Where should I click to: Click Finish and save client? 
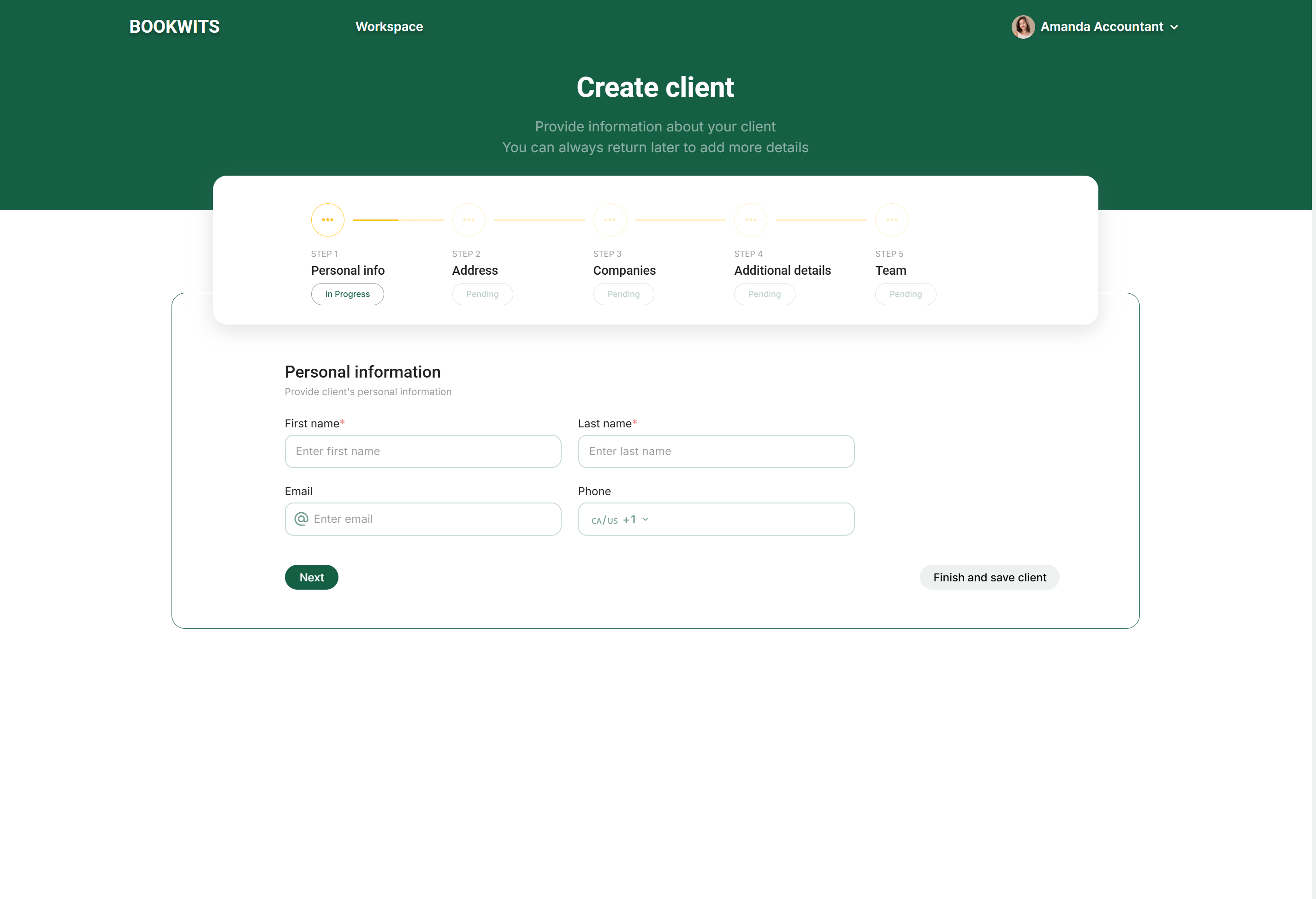[989, 578]
